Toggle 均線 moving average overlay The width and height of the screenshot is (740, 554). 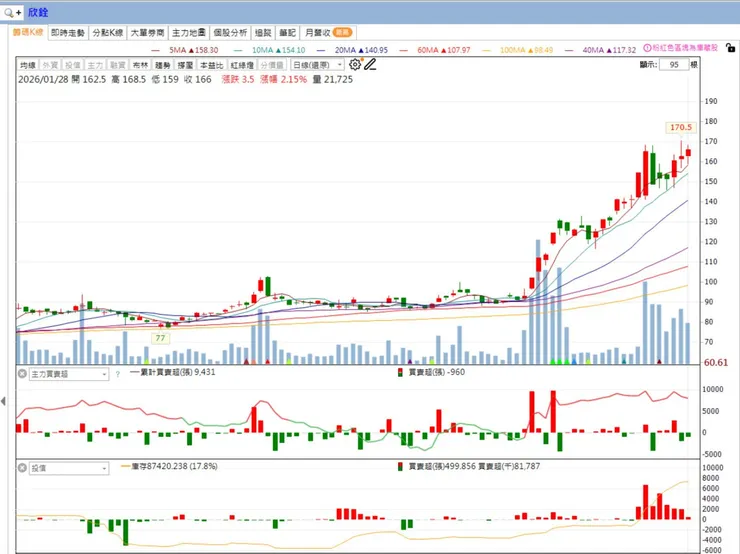(x=28, y=65)
